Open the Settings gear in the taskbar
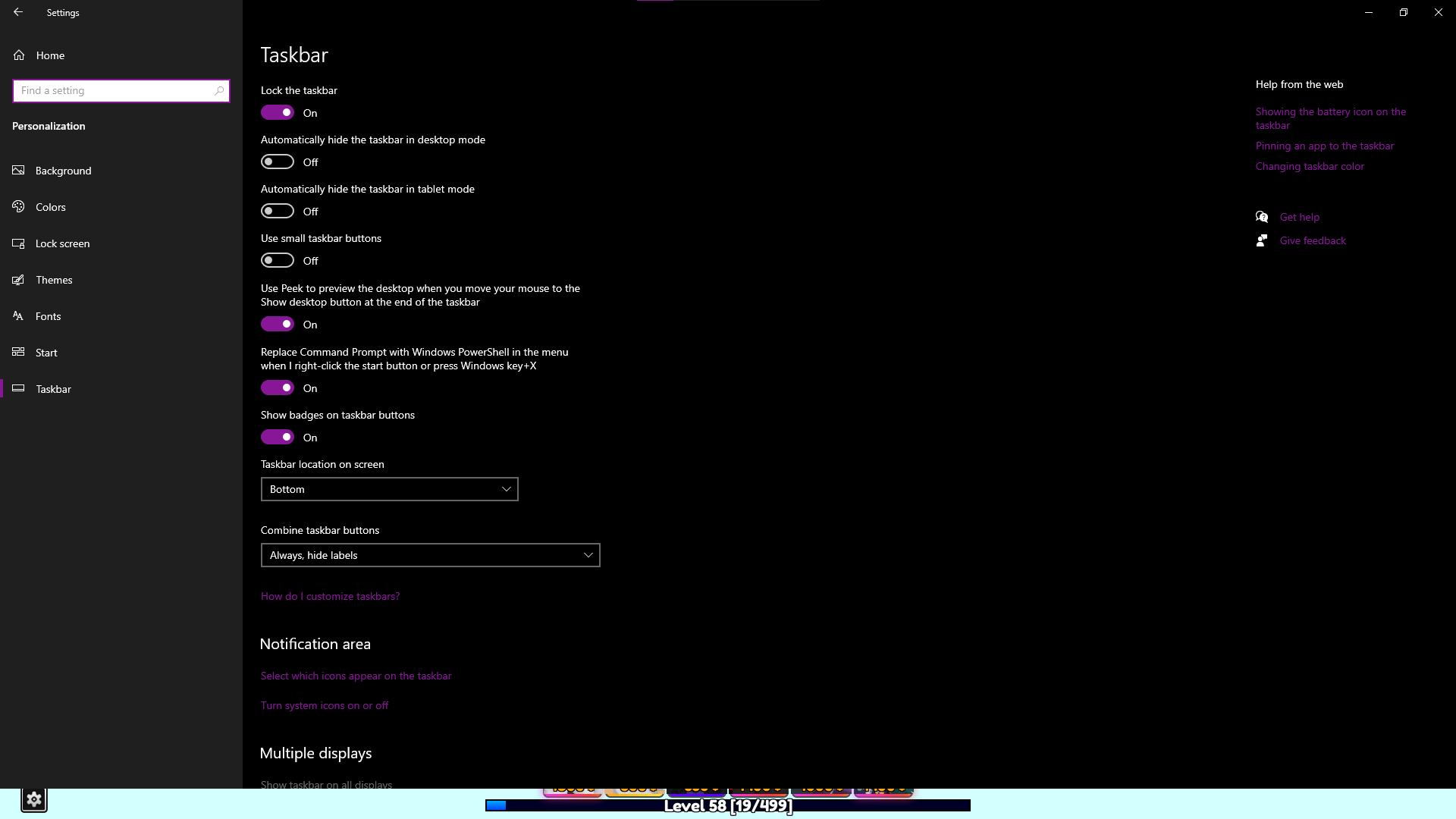1456x819 pixels. click(33, 799)
